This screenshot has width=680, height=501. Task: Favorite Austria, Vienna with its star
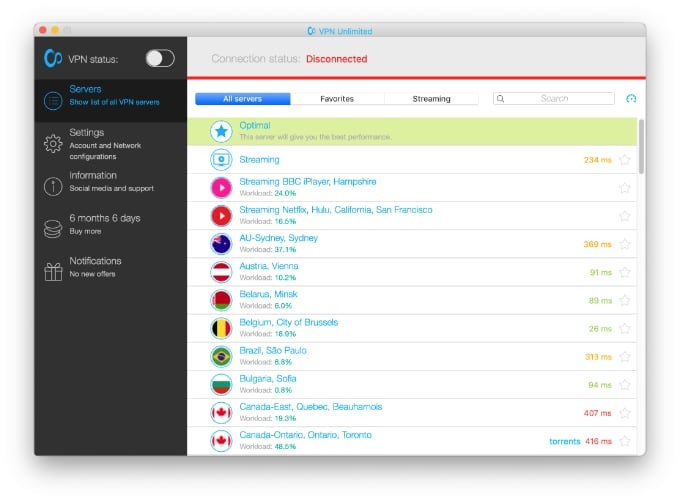click(x=624, y=272)
